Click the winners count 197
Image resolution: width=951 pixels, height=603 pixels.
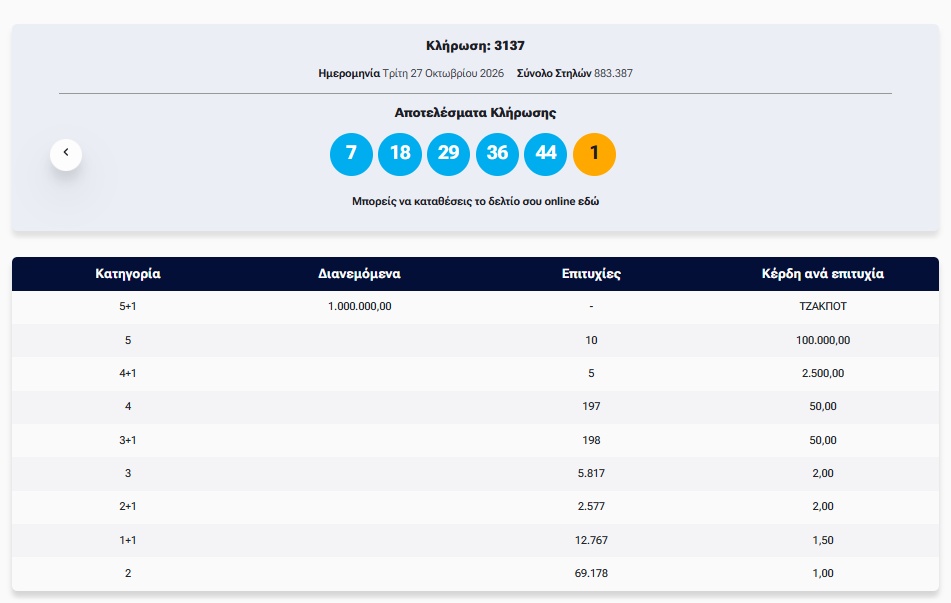point(591,406)
